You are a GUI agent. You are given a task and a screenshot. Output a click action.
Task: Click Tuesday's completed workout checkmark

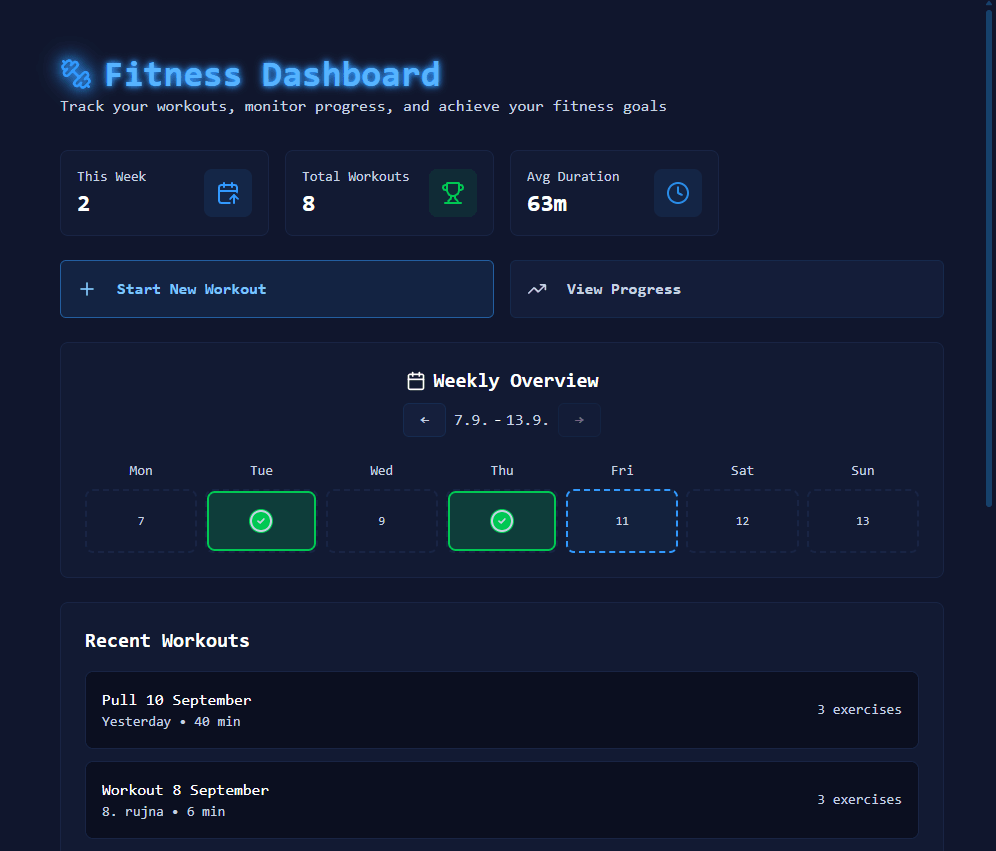(x=261, y=521)
